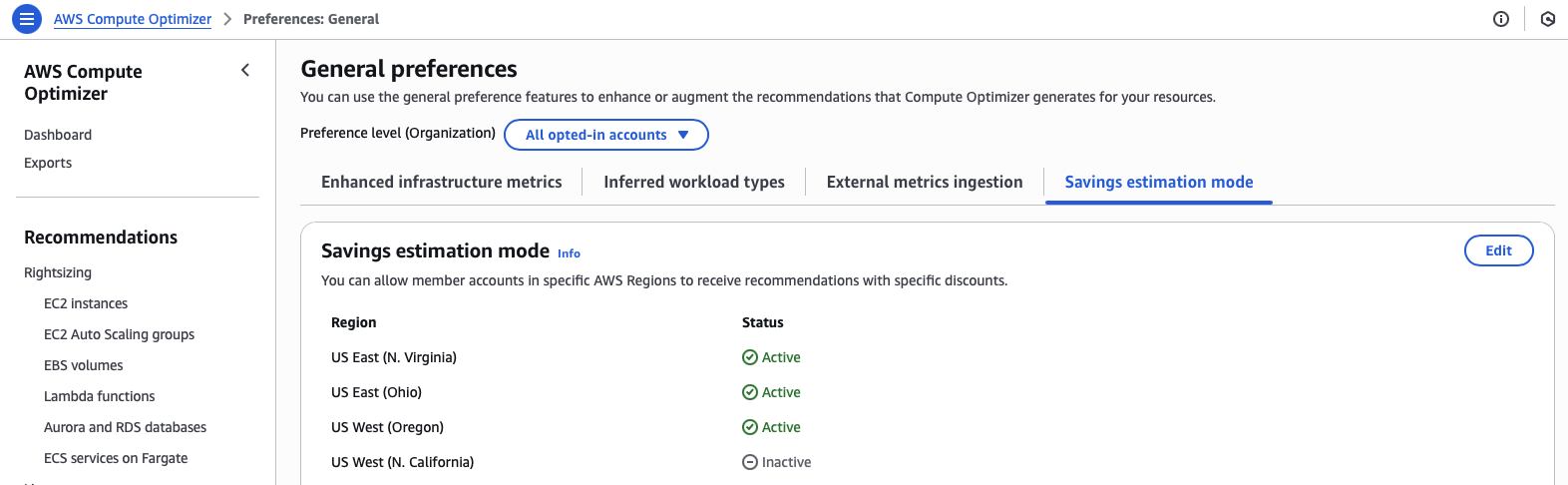
Task: Open Lambda functions recommendations
Action: click(x=99, y=396)
